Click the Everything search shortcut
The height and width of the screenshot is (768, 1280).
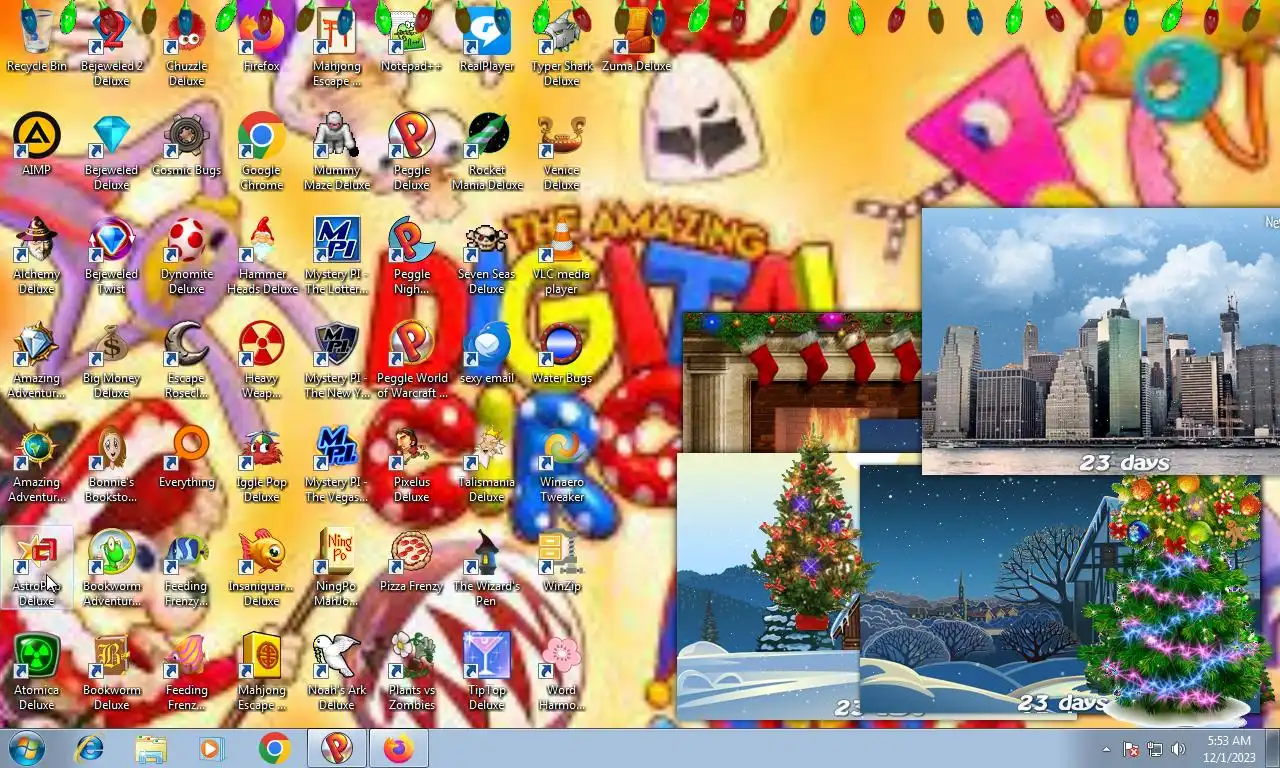tap(186, 456)
